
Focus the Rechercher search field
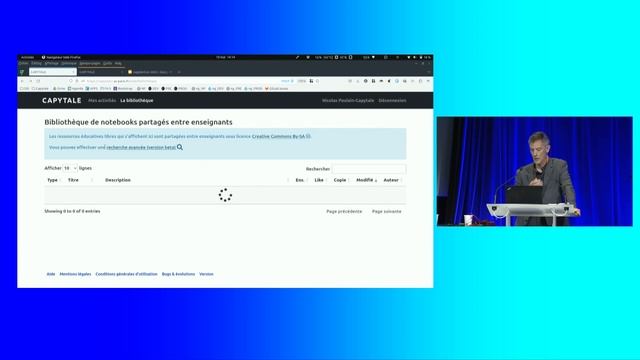[369, 169]
